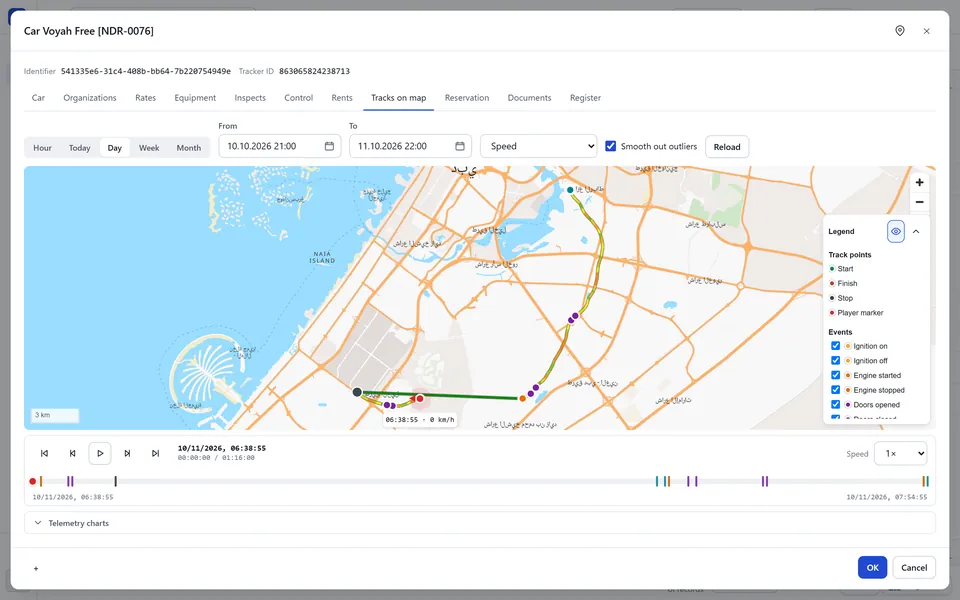960x600 pixels.
Task: Toggle legend visibility eye icon
Action: [x=896, y=231]
